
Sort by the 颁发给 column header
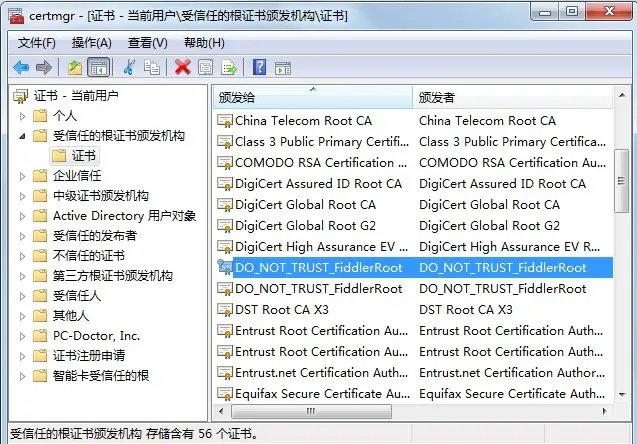[x=312, y=97]
